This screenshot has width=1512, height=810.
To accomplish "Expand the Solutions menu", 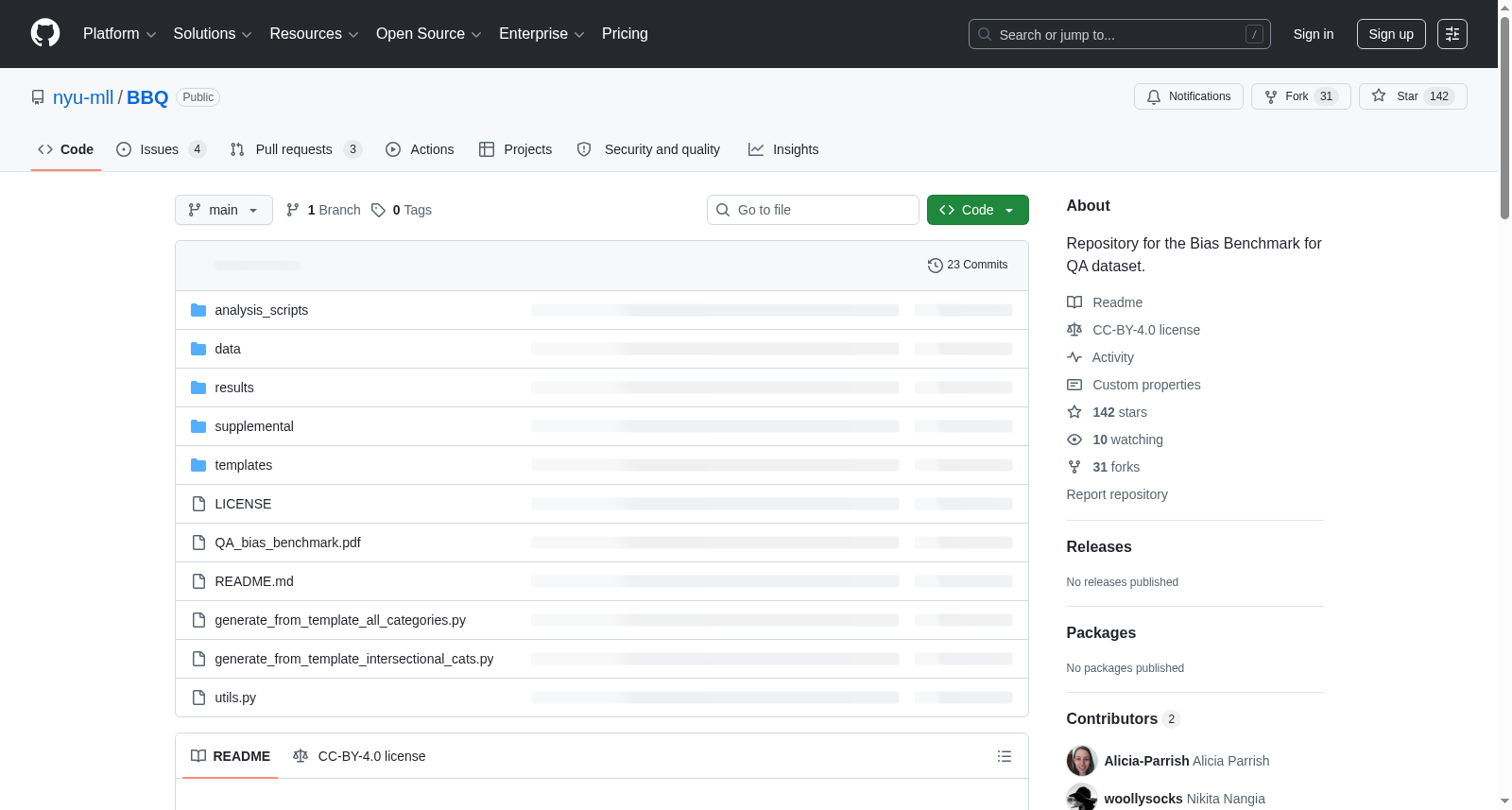I will [213, 34].
